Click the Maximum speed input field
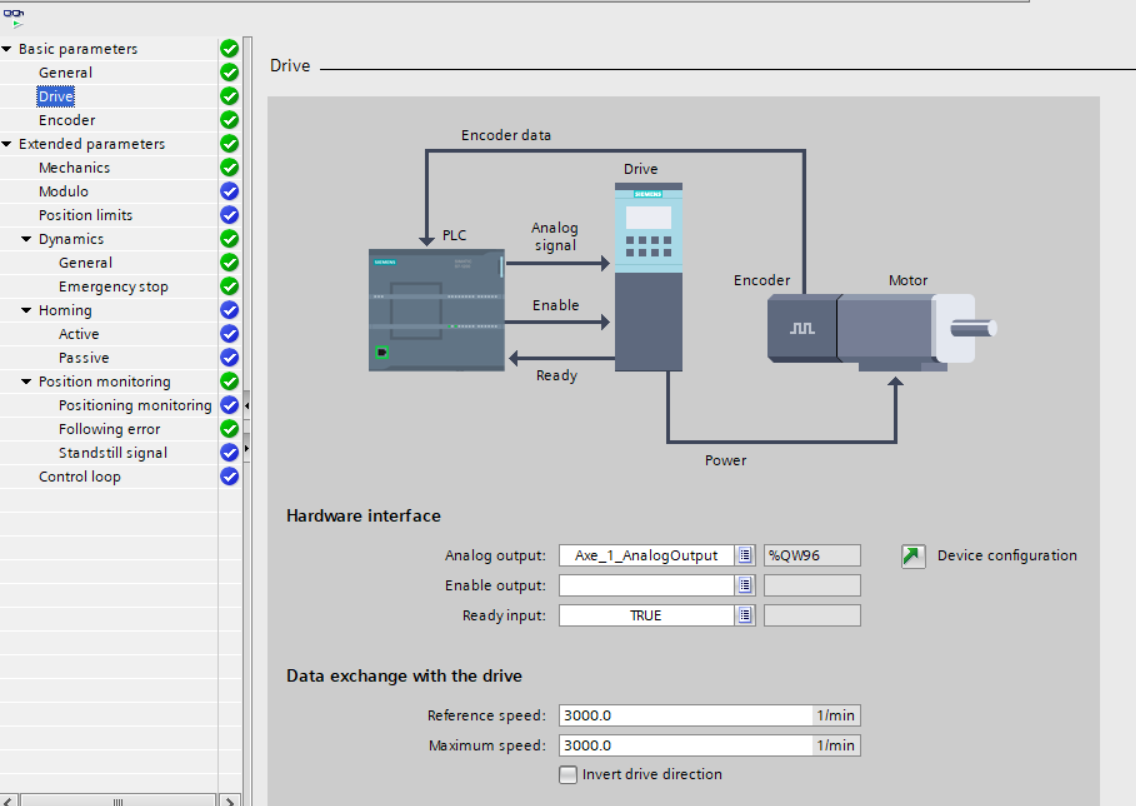The image size is (1136, 806). (x=686, y=746)
